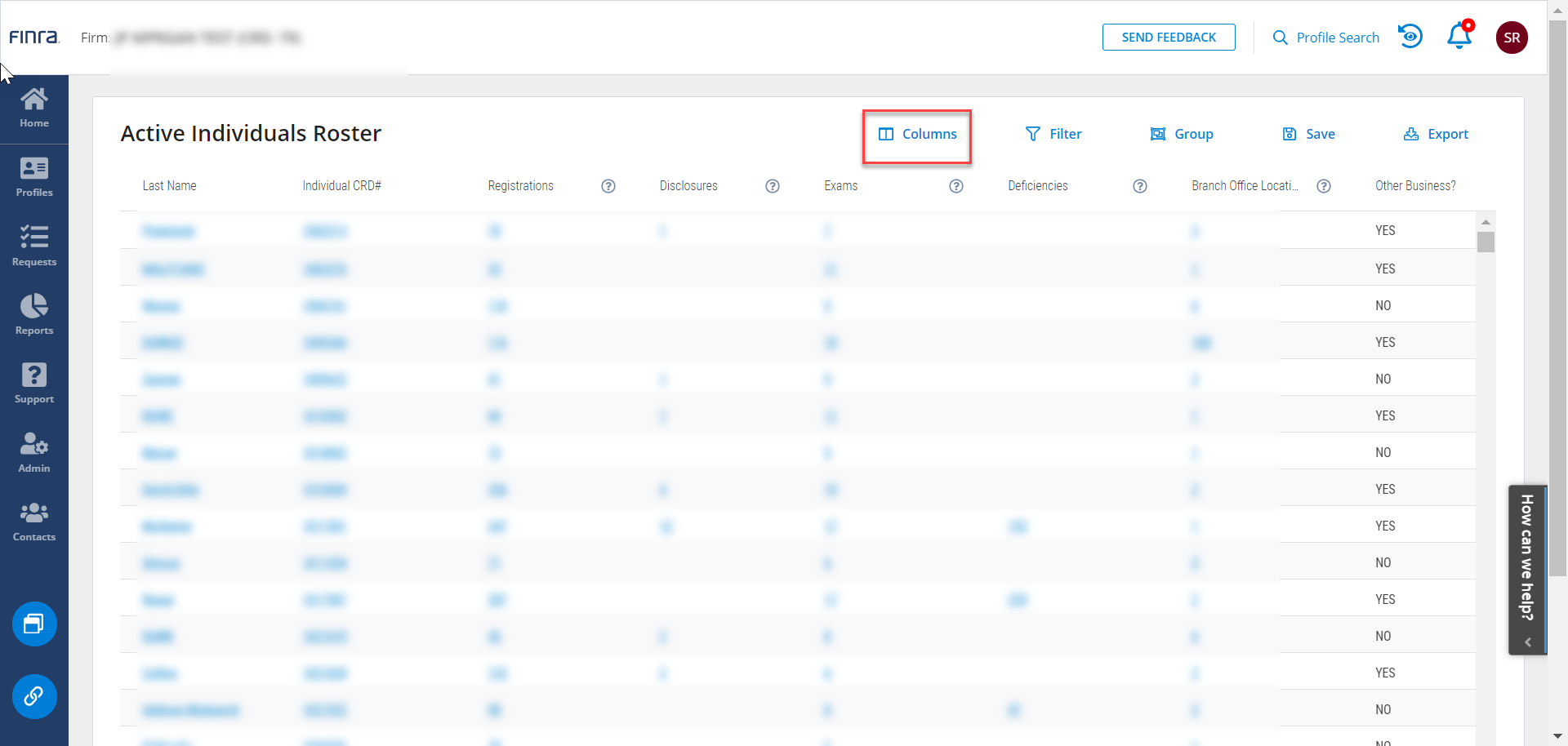
Task: Open the Columns chooser
Action: pos(917,135)
